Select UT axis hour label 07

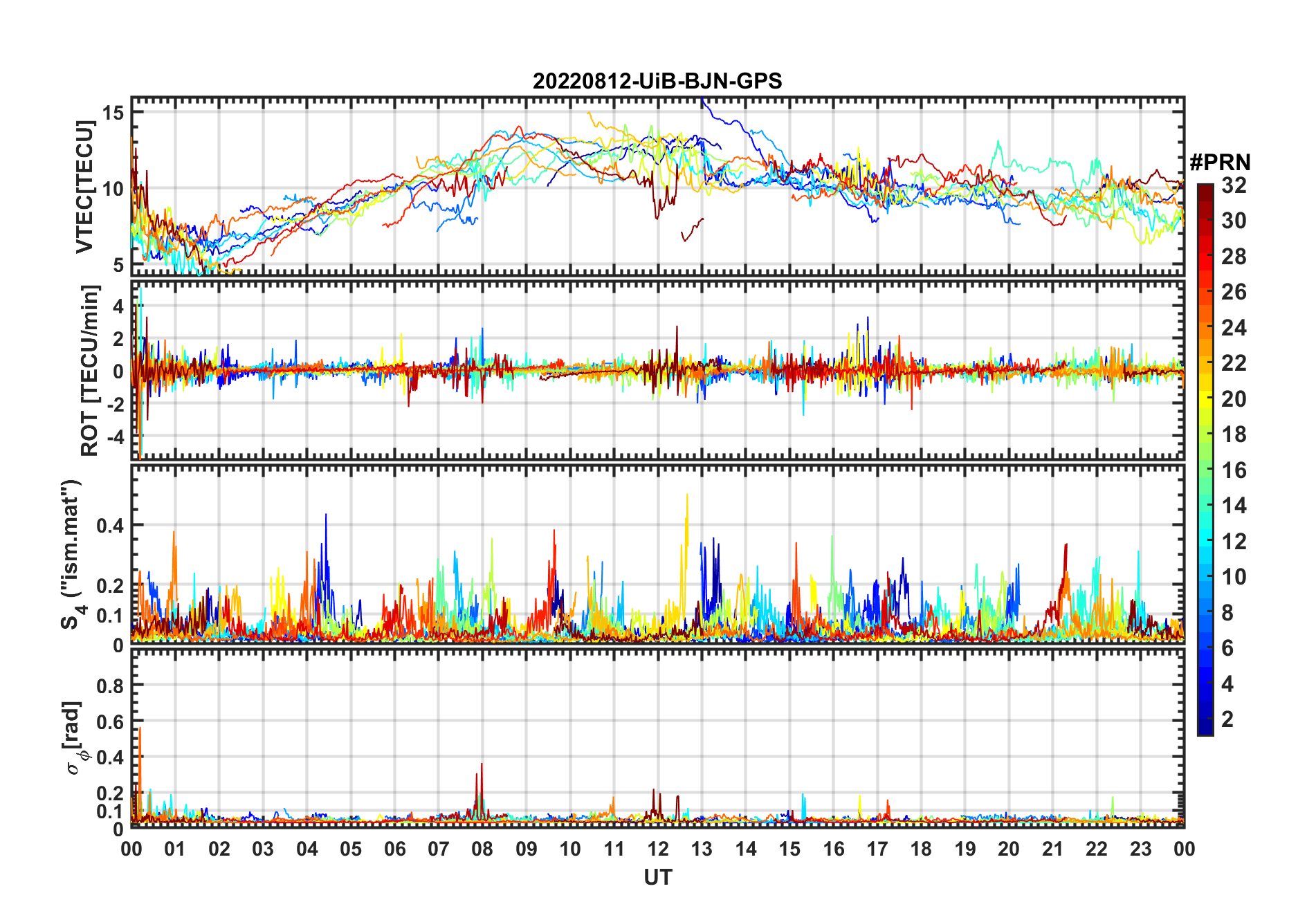439,849
